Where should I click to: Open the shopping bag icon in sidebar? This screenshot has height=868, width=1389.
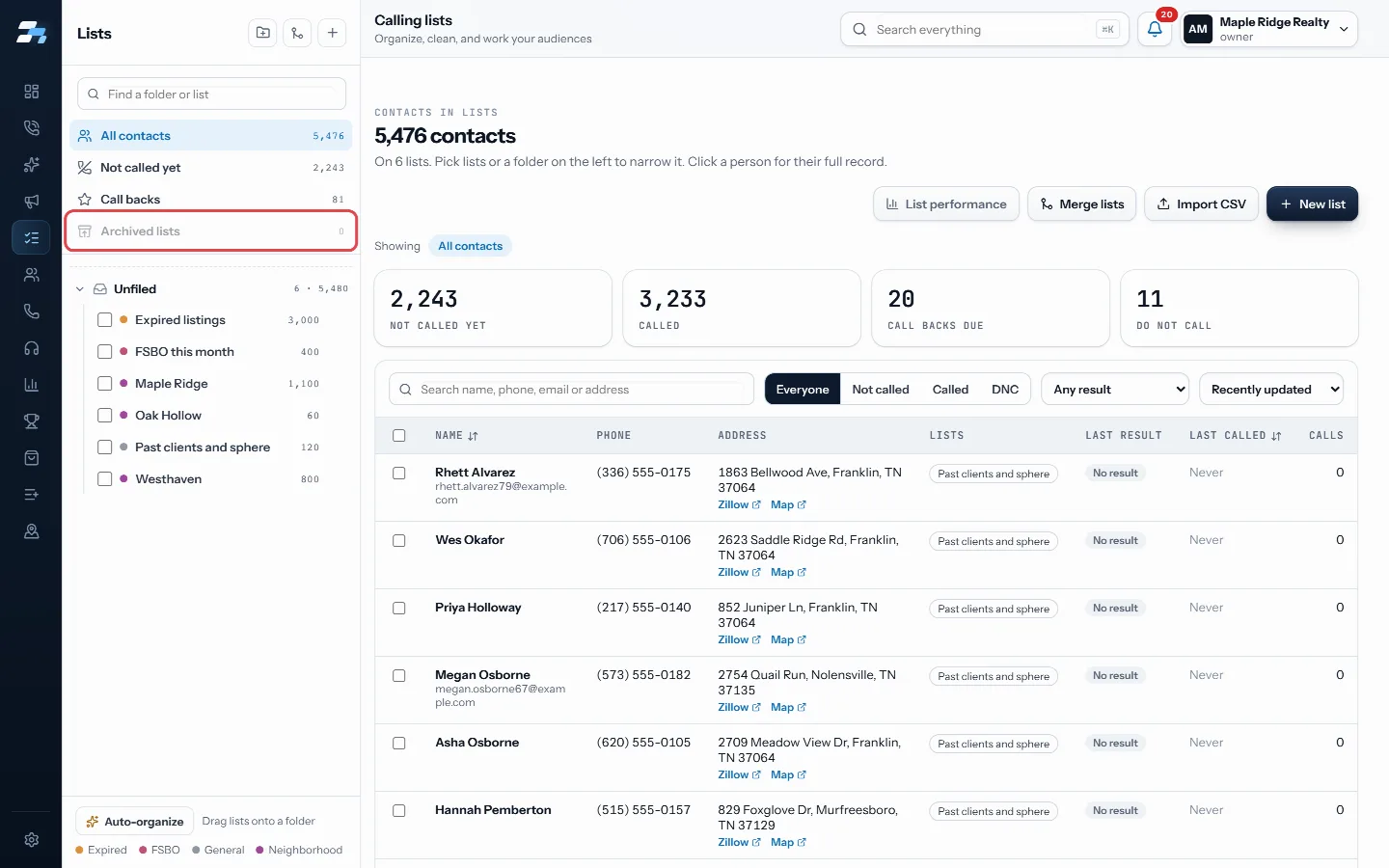point(31,458)
